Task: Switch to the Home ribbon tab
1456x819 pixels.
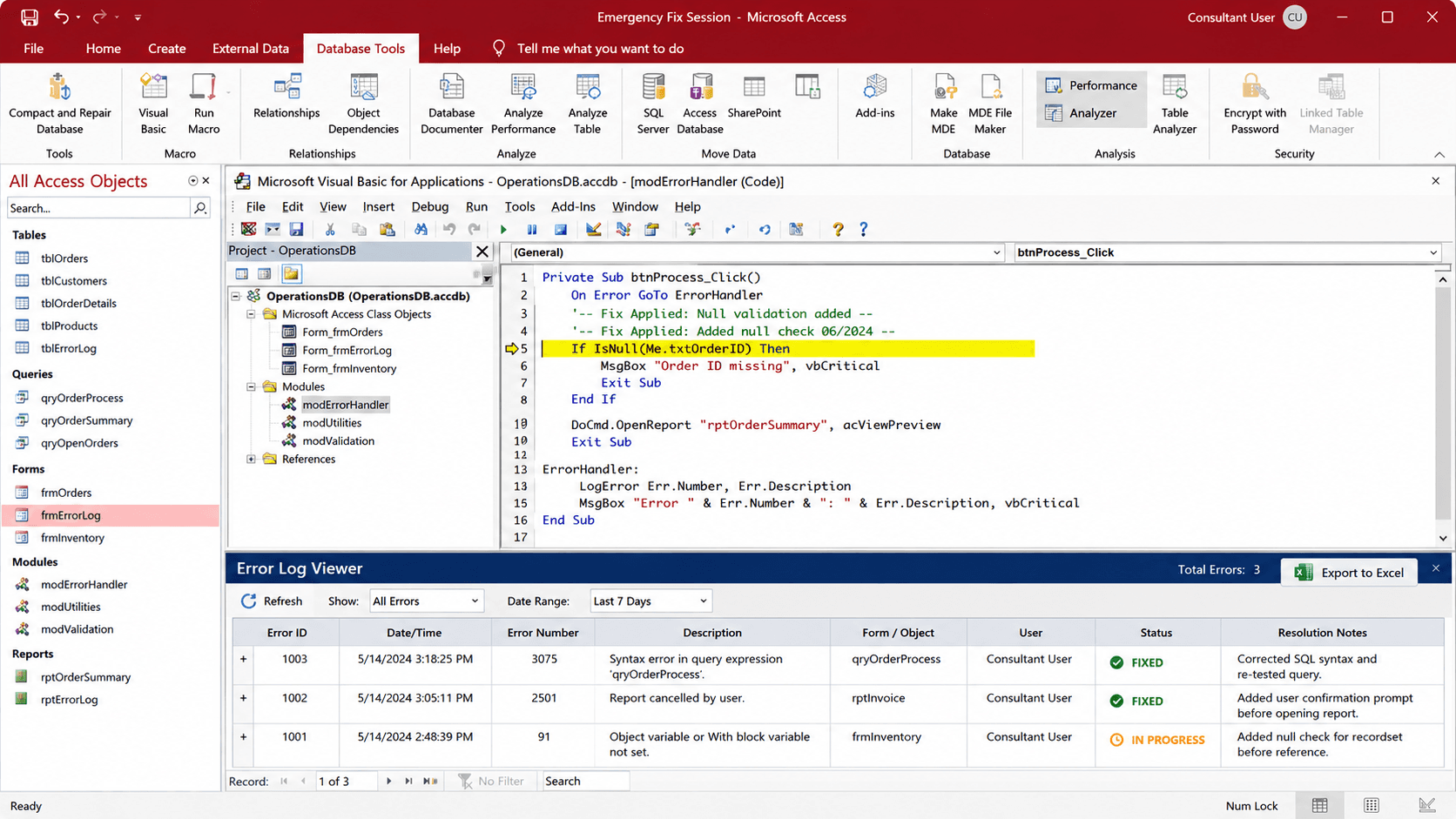Action: tap(103, 49)
